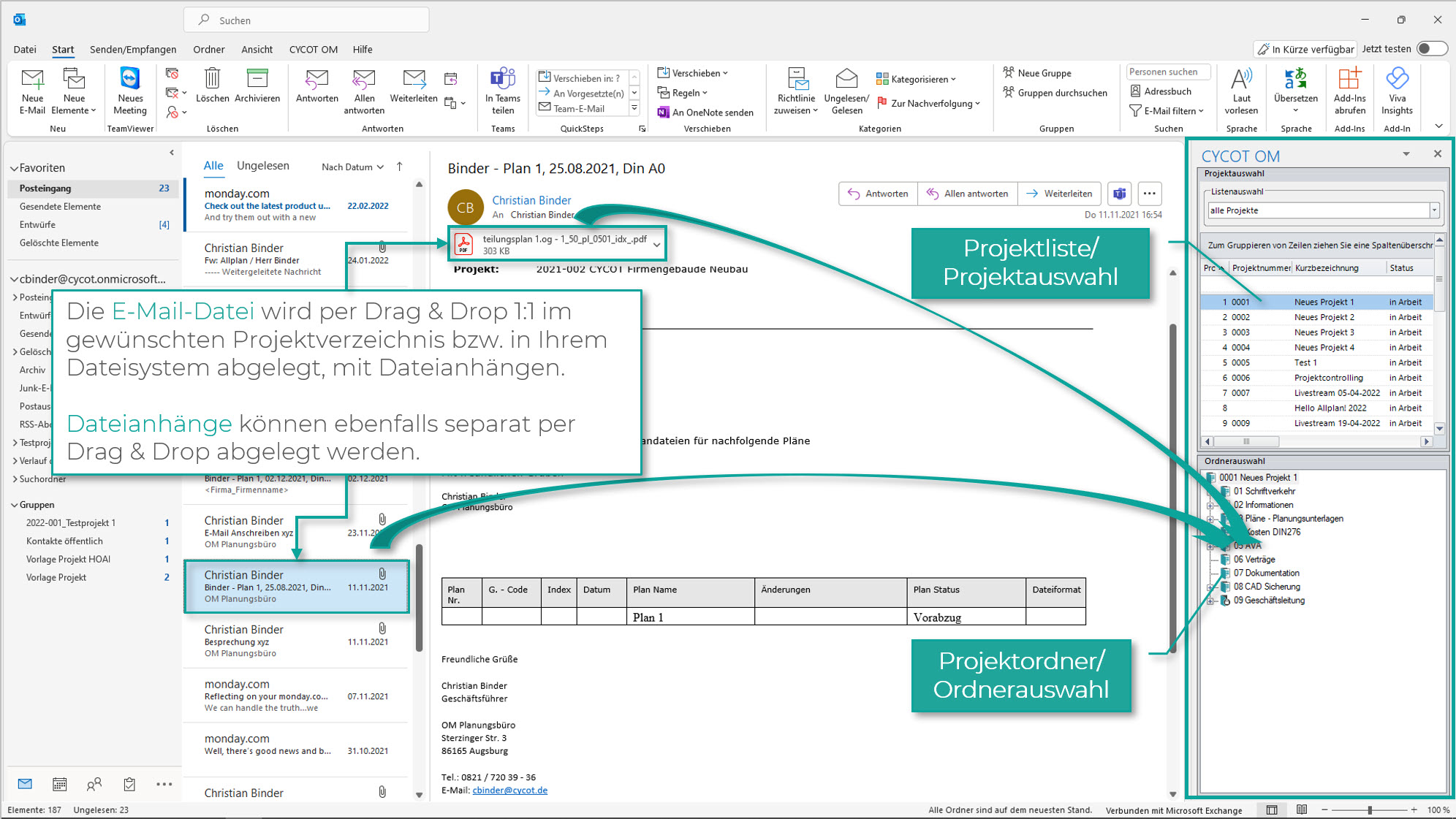Click the Weiterleiten button in reading pane
Viewport: 1456px width, 819px height.
(x=1059, y=194)
